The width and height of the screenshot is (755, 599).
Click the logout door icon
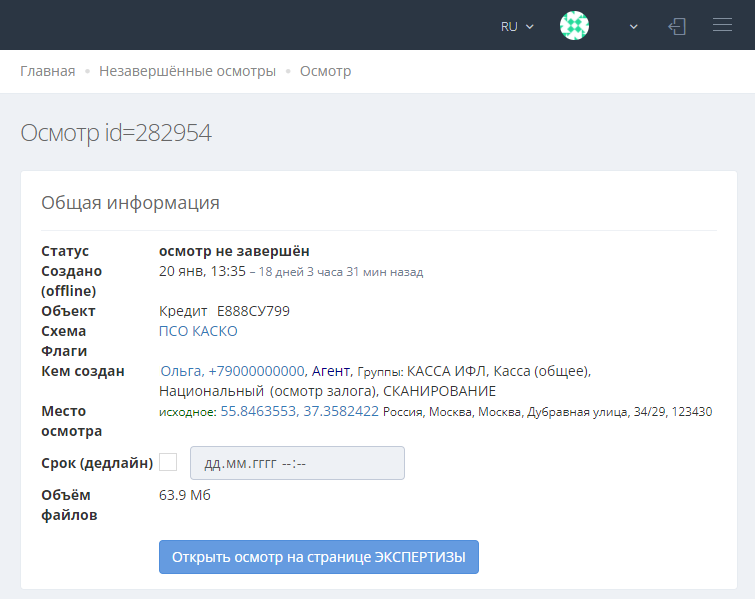[x=677, y=26]
